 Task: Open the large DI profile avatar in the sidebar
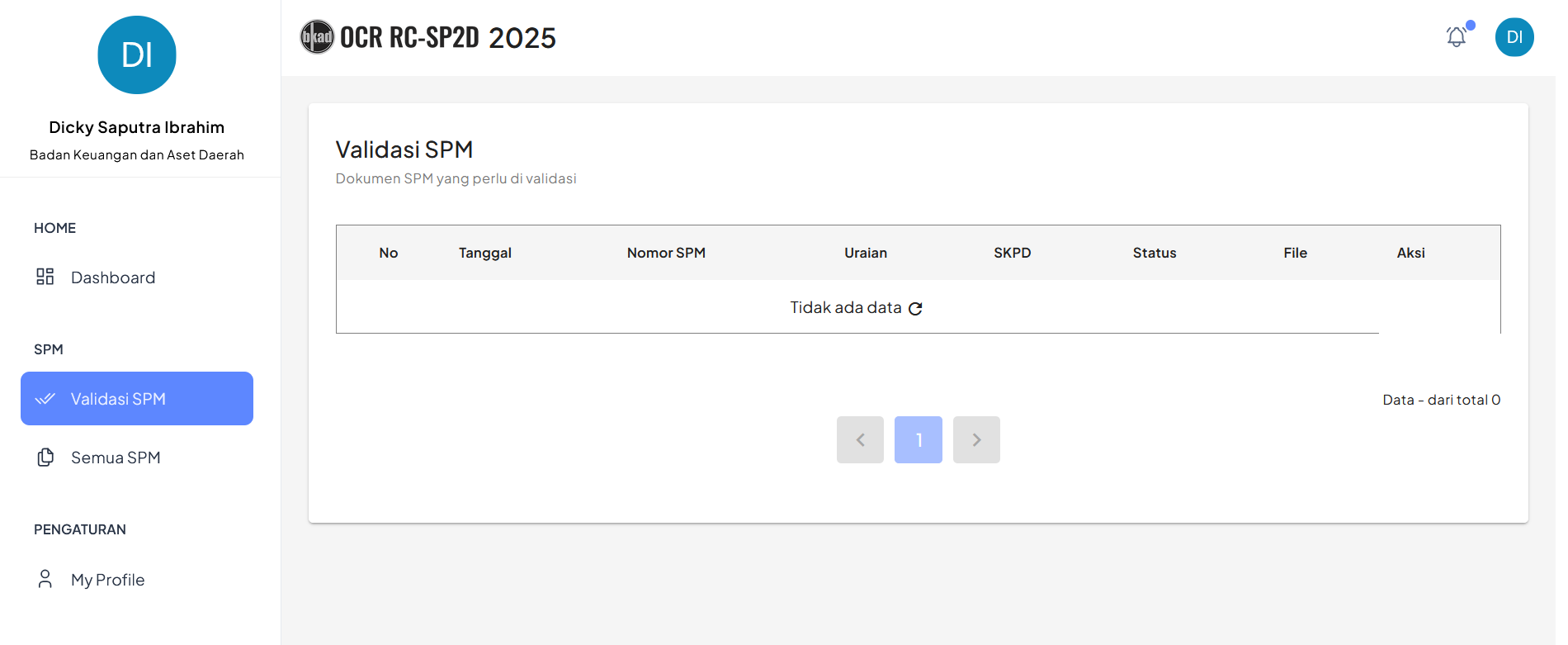coord(137,55)
